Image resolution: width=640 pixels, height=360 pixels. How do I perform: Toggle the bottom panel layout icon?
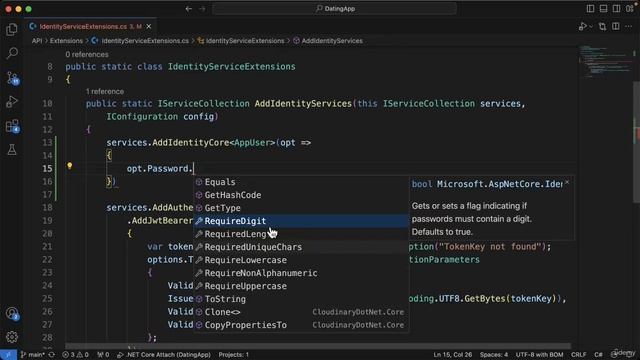point(603,9)
